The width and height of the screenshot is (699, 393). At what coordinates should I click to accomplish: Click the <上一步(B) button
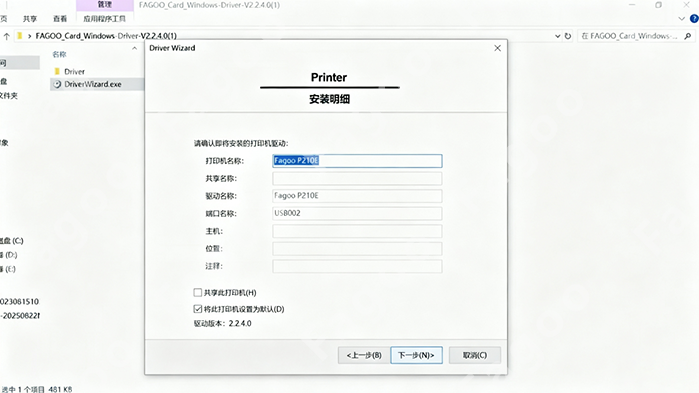364,355
